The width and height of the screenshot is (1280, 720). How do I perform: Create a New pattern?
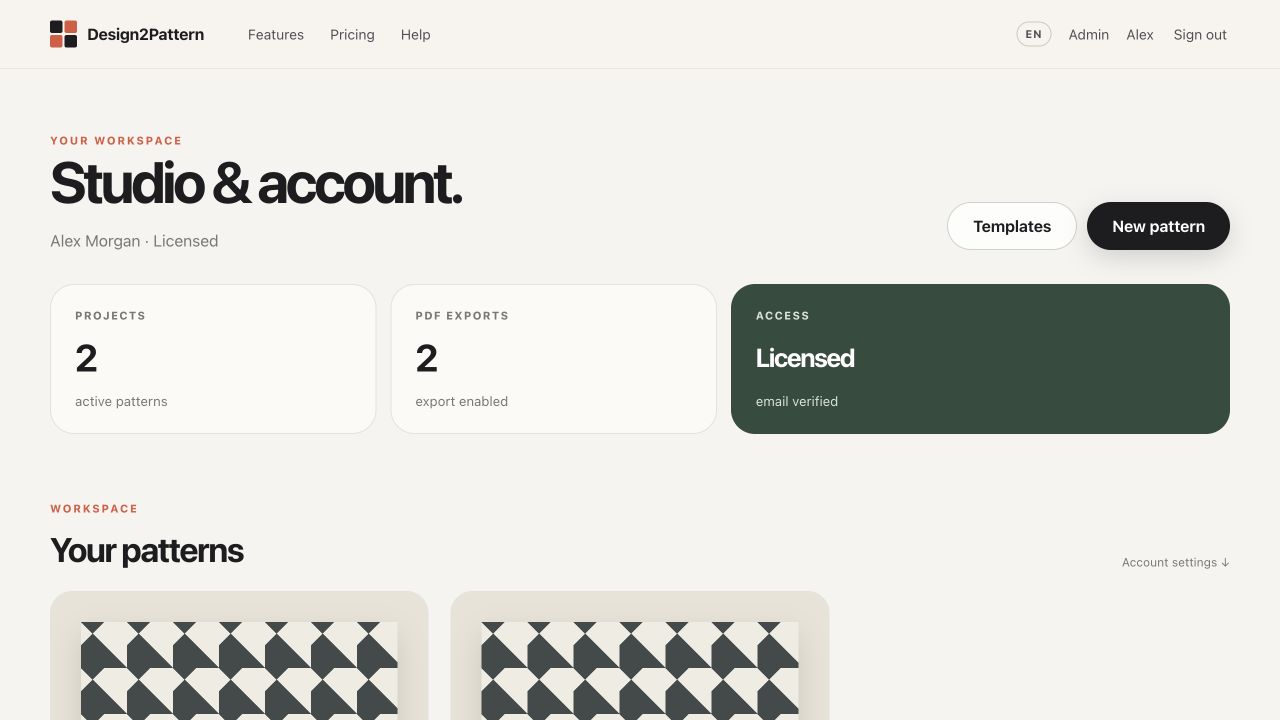[x=1158, y=226]
